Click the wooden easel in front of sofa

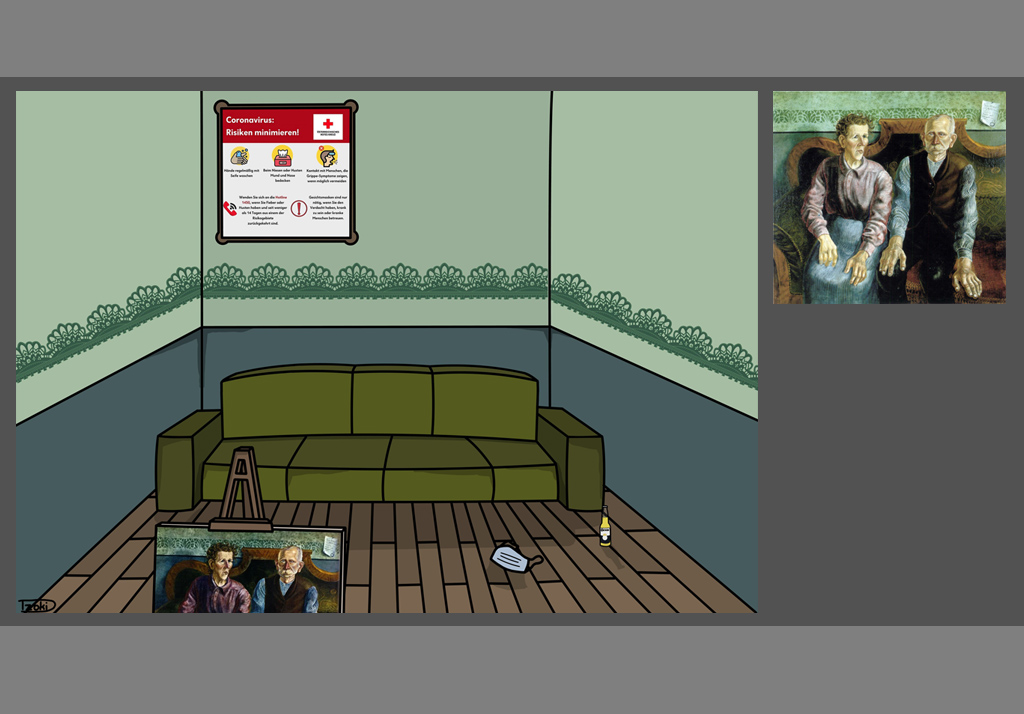click(x=241, y=489)
